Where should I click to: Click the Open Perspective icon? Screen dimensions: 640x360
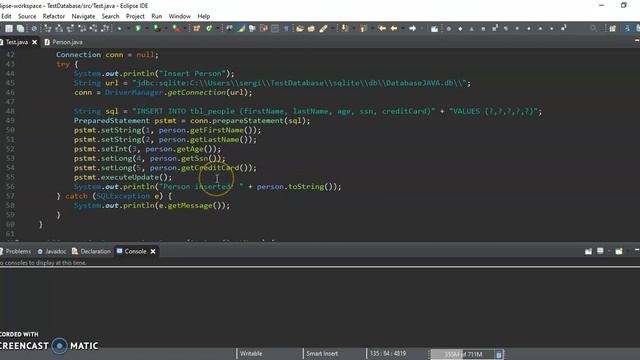point(612,29)
